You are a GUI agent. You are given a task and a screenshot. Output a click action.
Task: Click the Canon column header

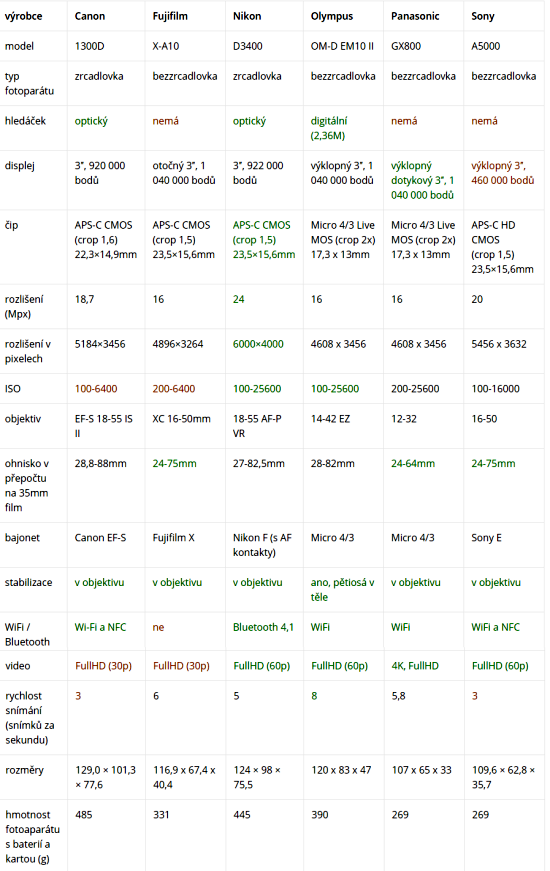[x=90, y=16]
